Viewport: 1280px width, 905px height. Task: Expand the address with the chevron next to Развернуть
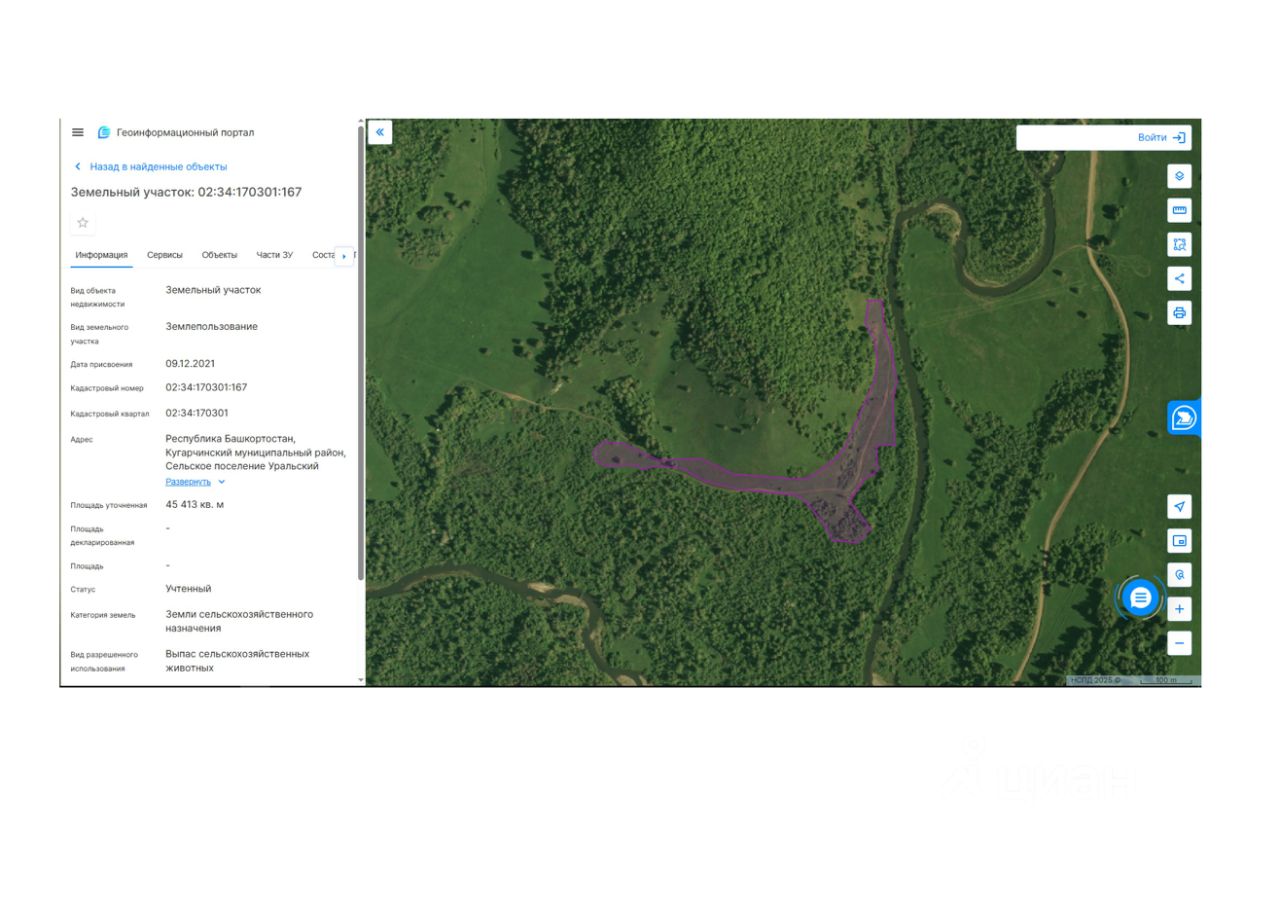(x=222, y=482)
